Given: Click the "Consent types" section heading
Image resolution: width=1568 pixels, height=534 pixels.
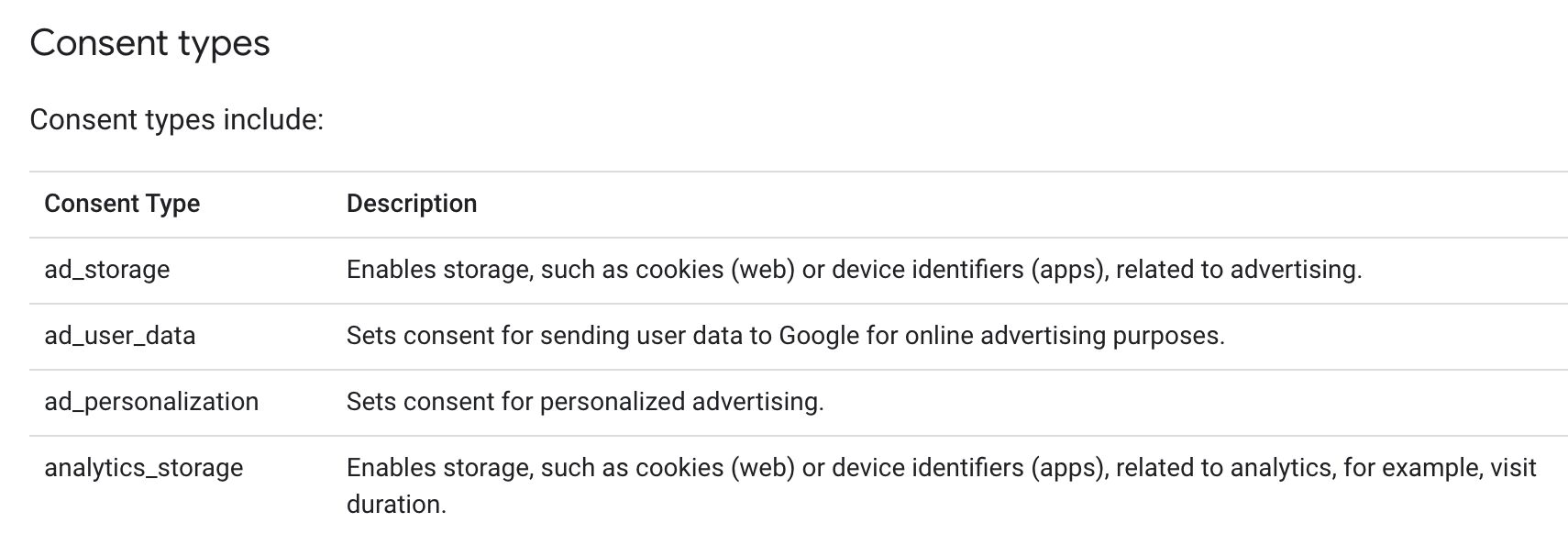Looking at the screenshot, I should pyautogui.click(x=149, y=43).
